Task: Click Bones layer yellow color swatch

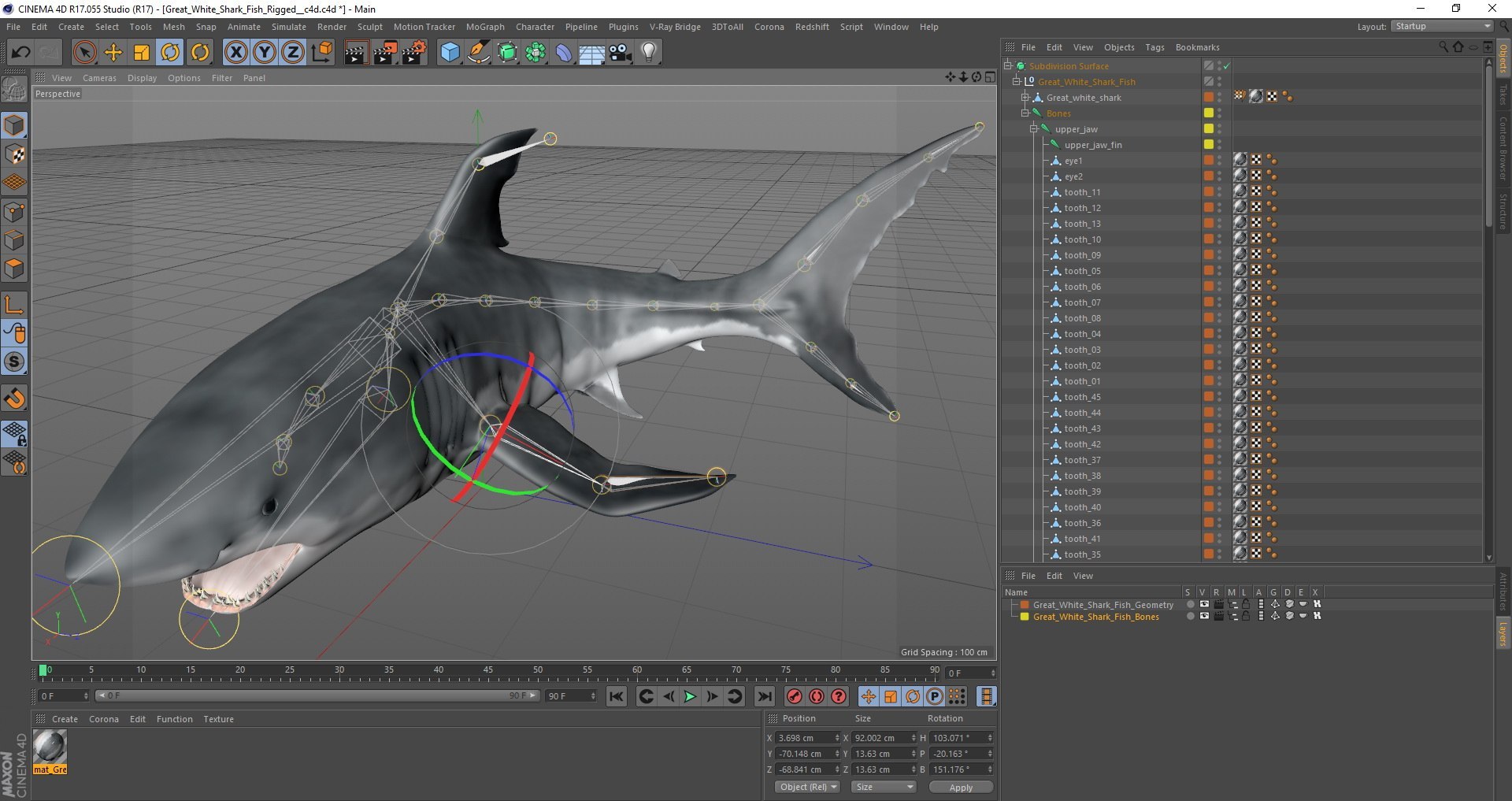Action: (1025, 617)
